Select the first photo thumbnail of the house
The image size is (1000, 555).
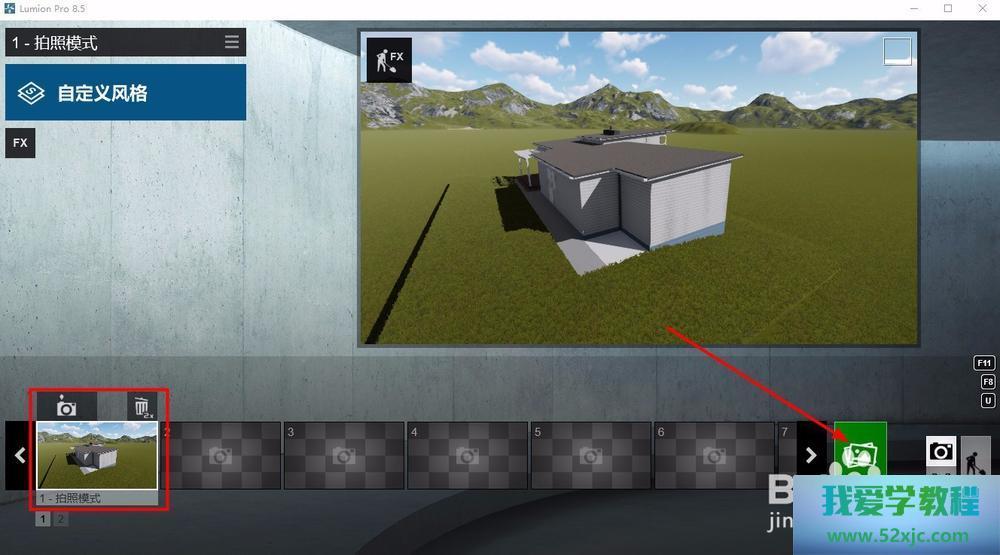tap(97, 455)
